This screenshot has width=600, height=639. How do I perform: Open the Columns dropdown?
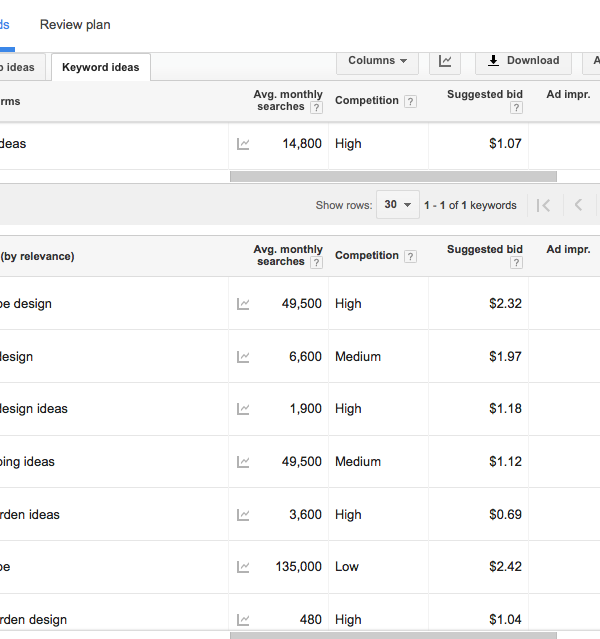click(x=377, y=62)
